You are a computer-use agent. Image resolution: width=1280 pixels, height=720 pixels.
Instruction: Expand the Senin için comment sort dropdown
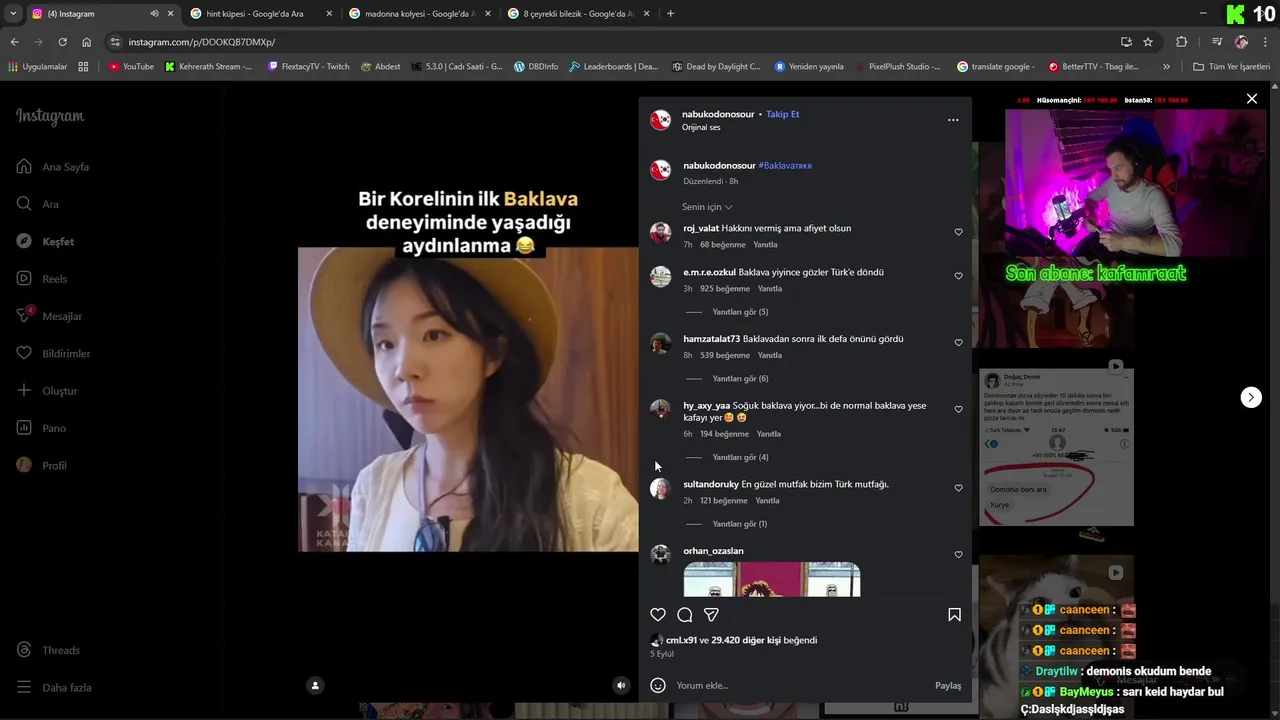click(x=707, y=207)
